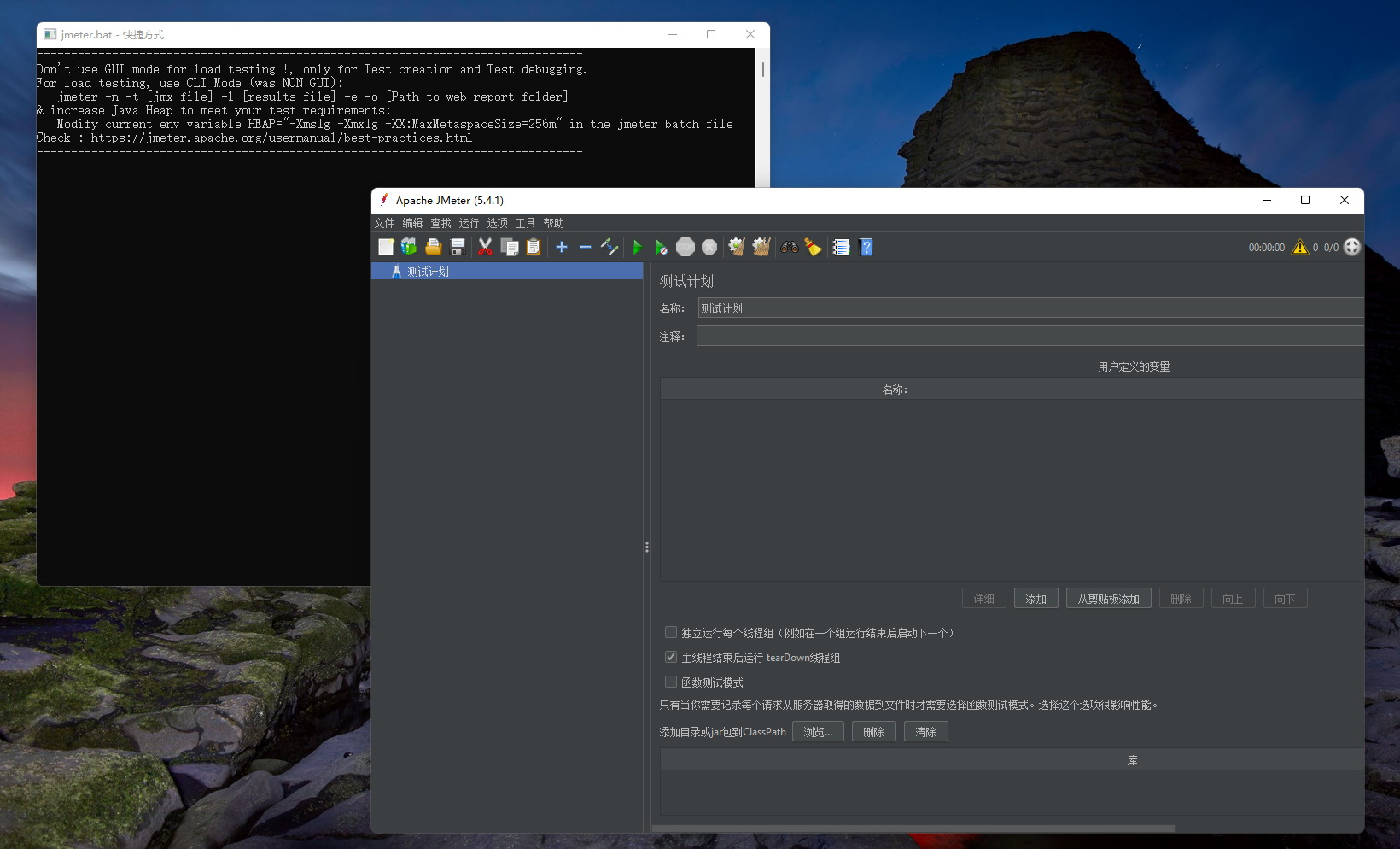
Task: Click the 浏览... button
Action: [818, 732]
